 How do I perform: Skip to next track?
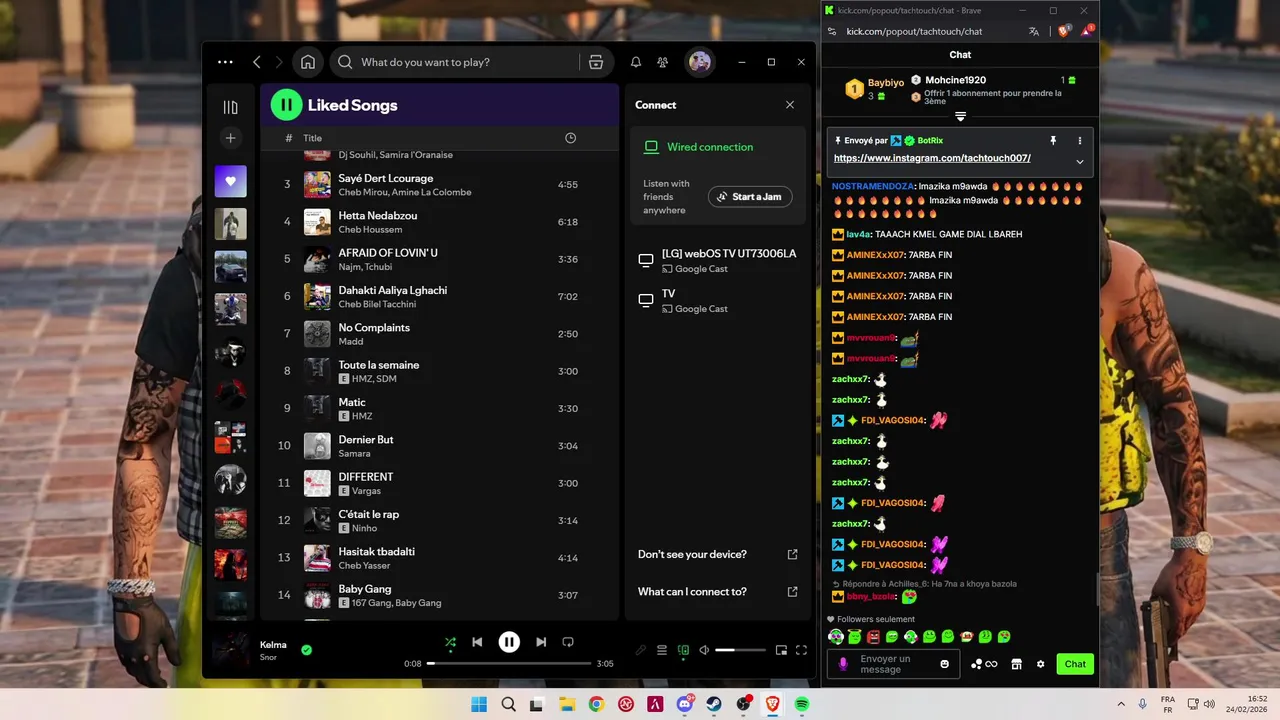(x=541, y=642)
